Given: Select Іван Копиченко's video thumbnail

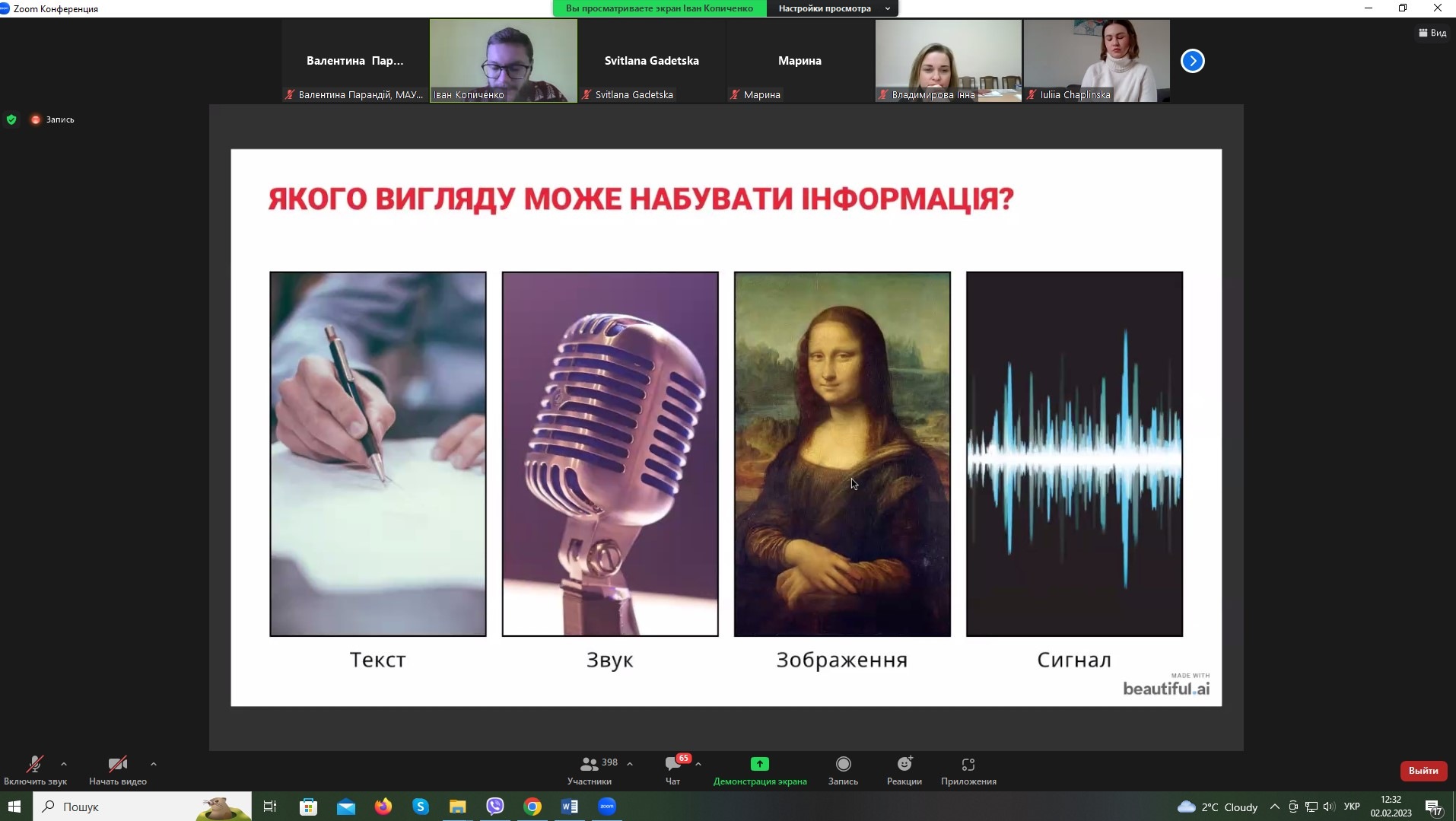Looking at the screenshot, I should coord(503,60).
